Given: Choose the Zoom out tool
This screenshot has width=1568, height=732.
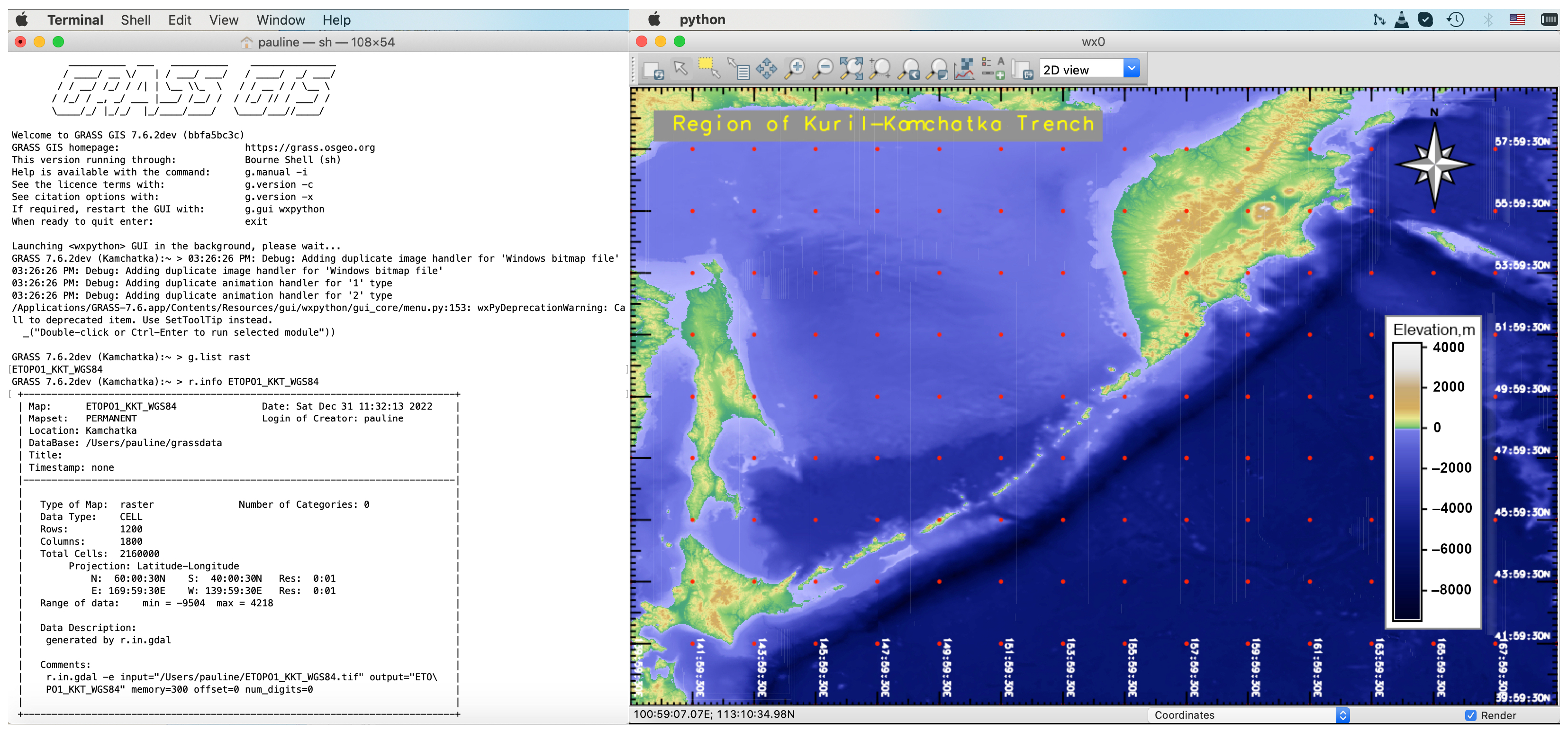Looking at the screenshot, I should pyautogui.click(x=823, y=69).
